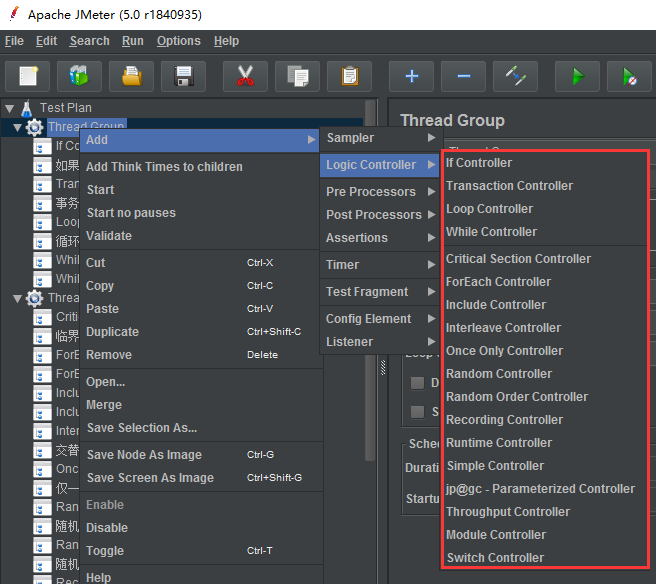Choose Disable from context menu
Image resolution: width=656 pixels, height=584 pixels.
(x=200, y=528)
